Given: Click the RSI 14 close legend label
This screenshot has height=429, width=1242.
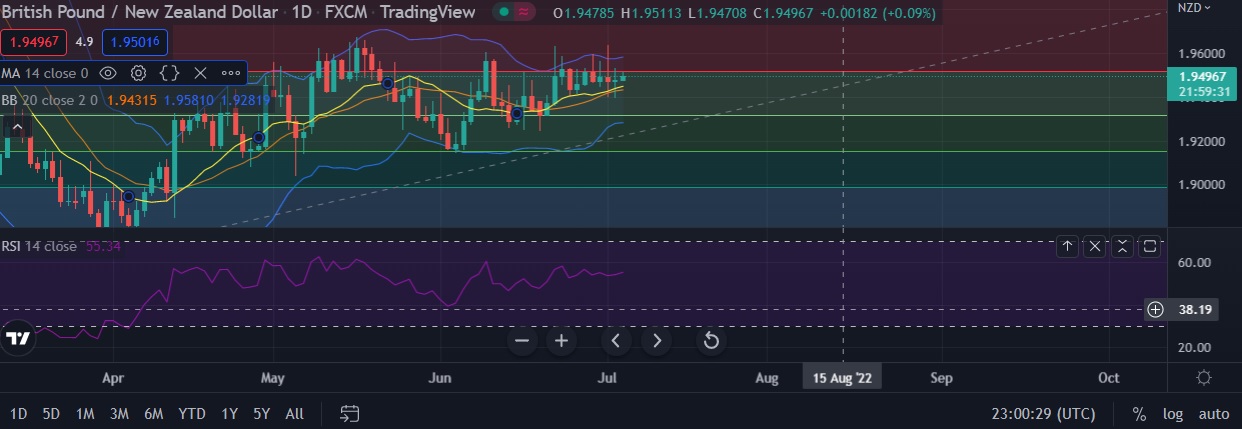Looking at the screenshot, I should coord(38,246).
